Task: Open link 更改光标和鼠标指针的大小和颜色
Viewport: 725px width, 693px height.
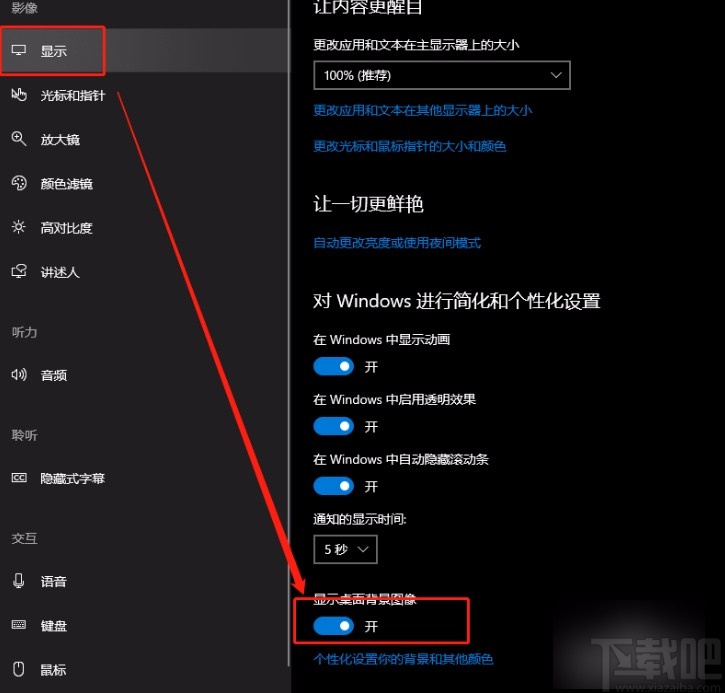Action: click(410, 147)
